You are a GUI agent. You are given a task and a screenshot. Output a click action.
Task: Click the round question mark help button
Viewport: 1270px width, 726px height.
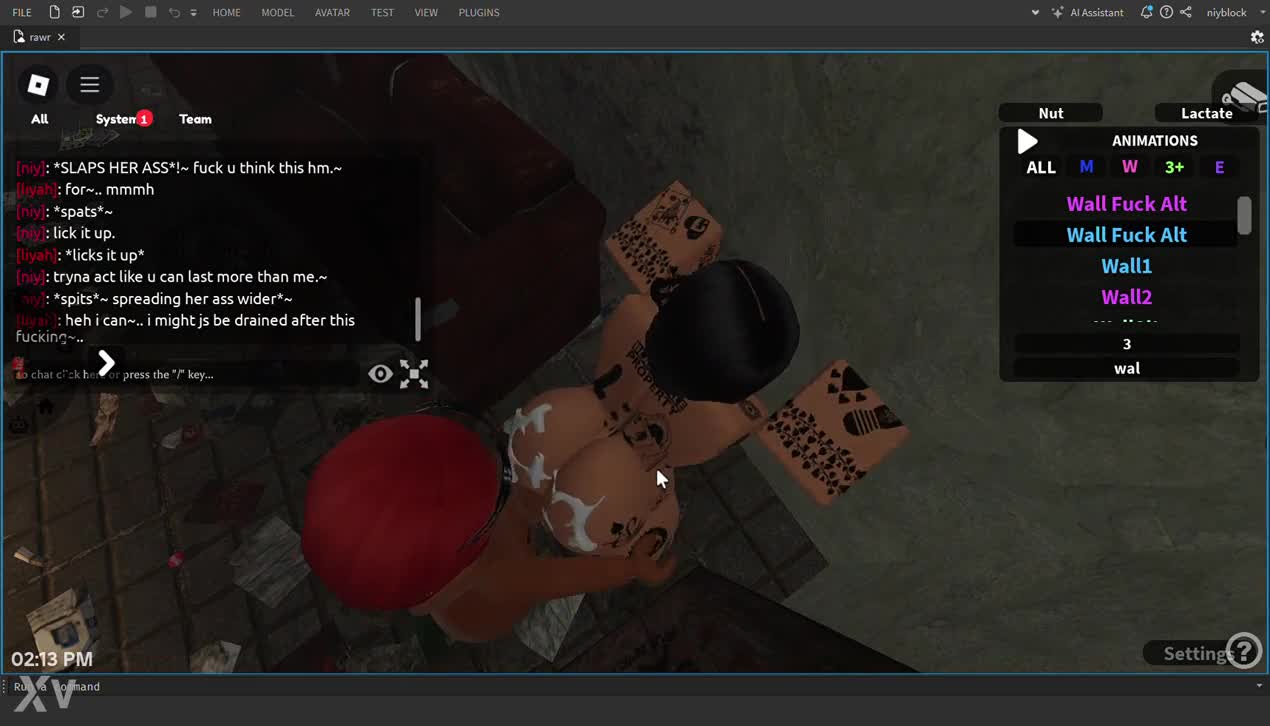click(x=1243, y=651)
